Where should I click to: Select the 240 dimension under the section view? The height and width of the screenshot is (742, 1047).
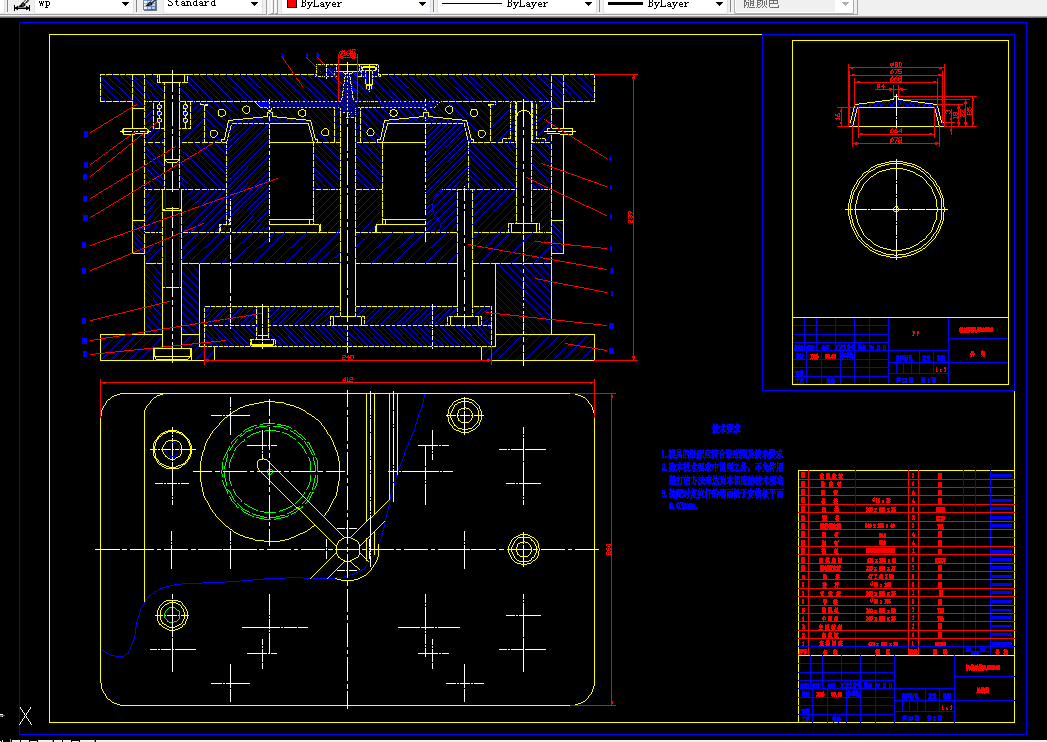coord(347,357)
